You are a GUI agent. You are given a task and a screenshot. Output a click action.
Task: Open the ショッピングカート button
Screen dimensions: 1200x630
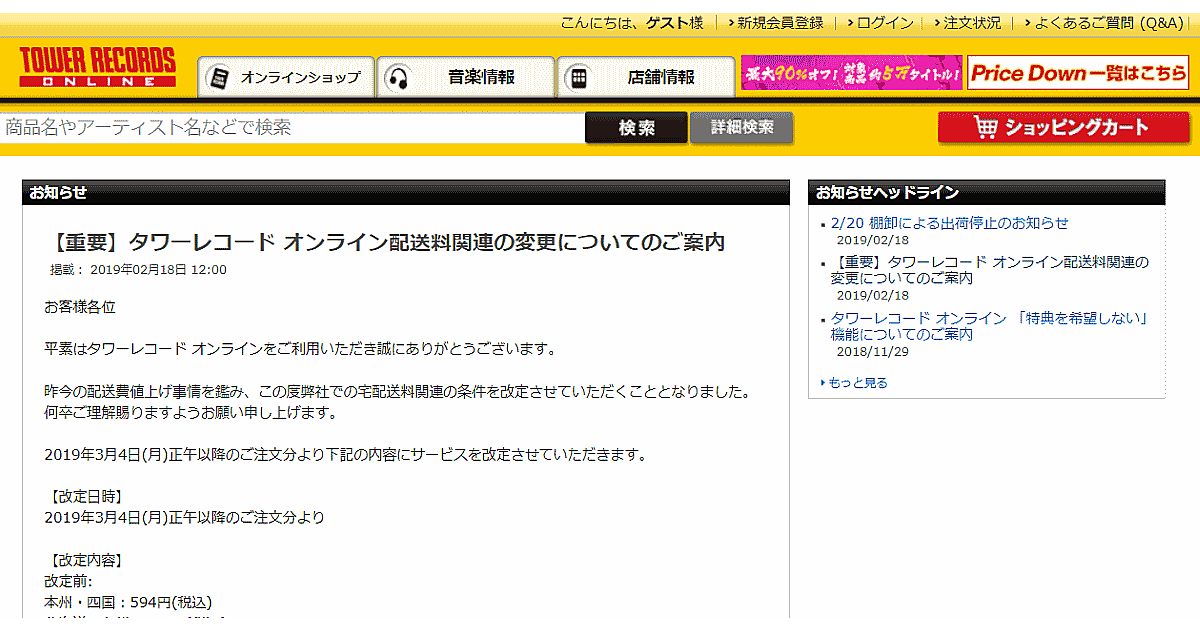tap(1063, 128)
